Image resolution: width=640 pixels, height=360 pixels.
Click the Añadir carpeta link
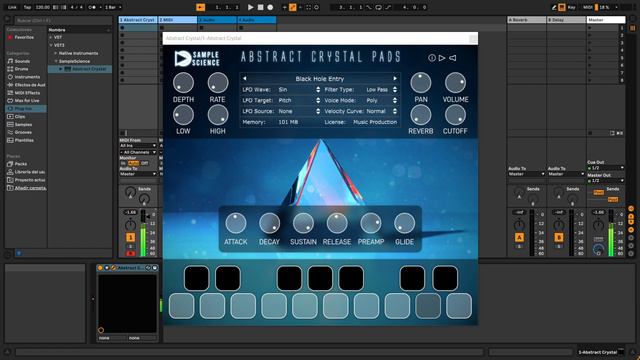pyautogui.click(x=30, y=188)
